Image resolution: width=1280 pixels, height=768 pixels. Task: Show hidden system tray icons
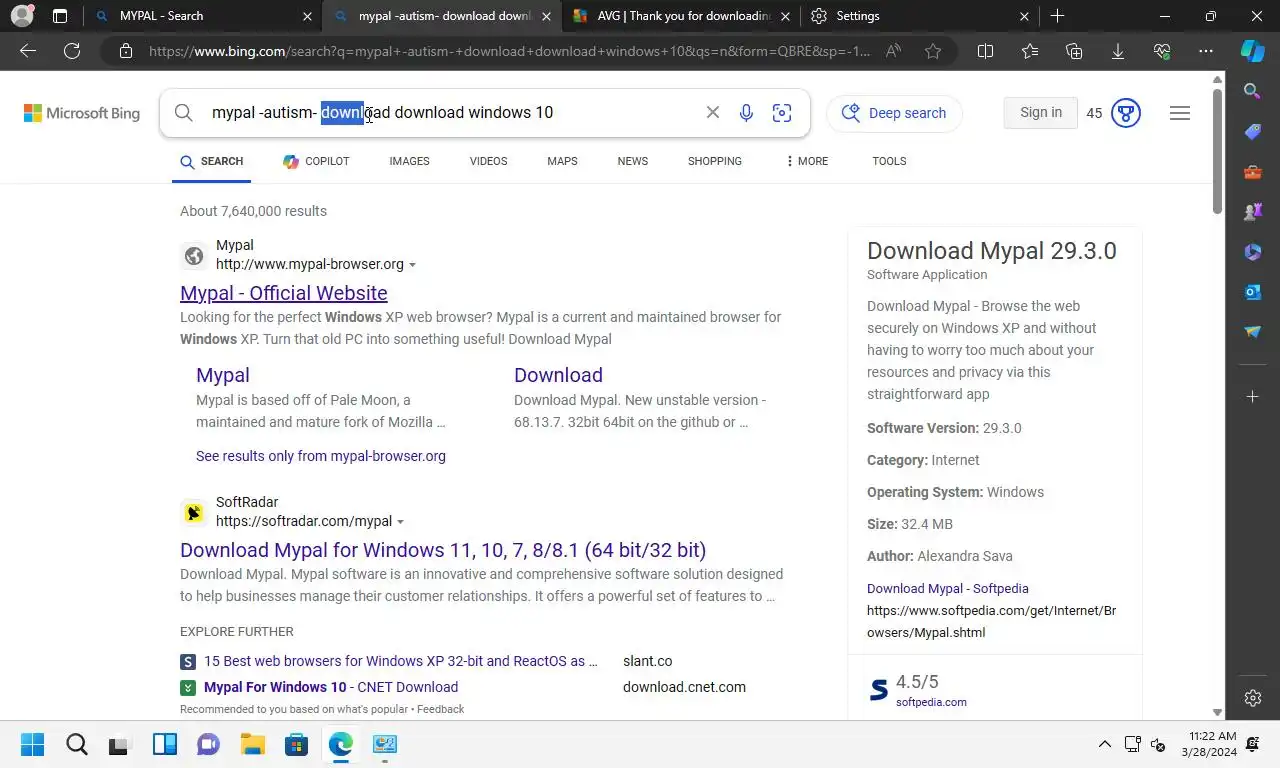[1105, 744]
